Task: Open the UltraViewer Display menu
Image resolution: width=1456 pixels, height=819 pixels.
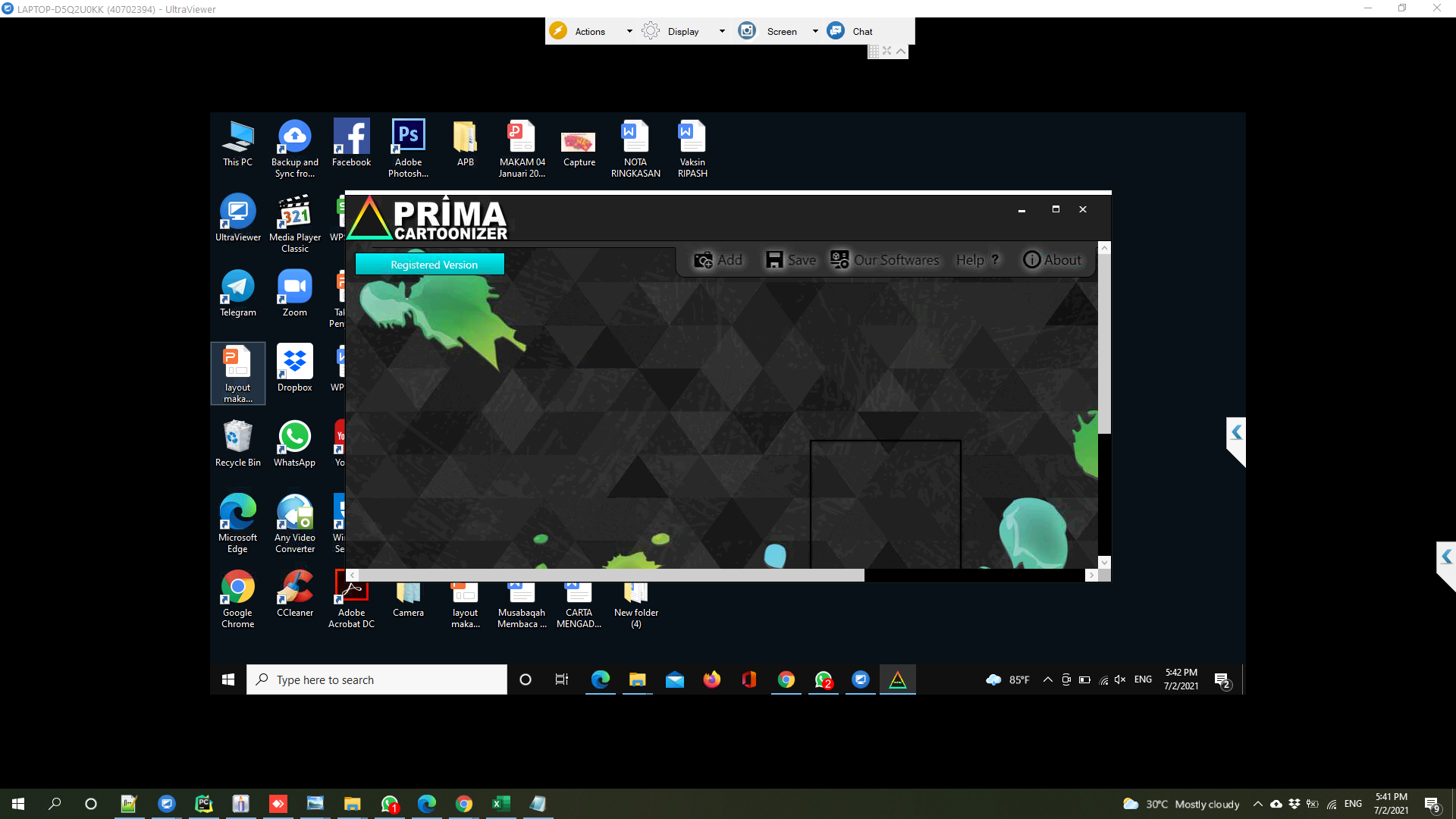Action: tap(671, 31)
